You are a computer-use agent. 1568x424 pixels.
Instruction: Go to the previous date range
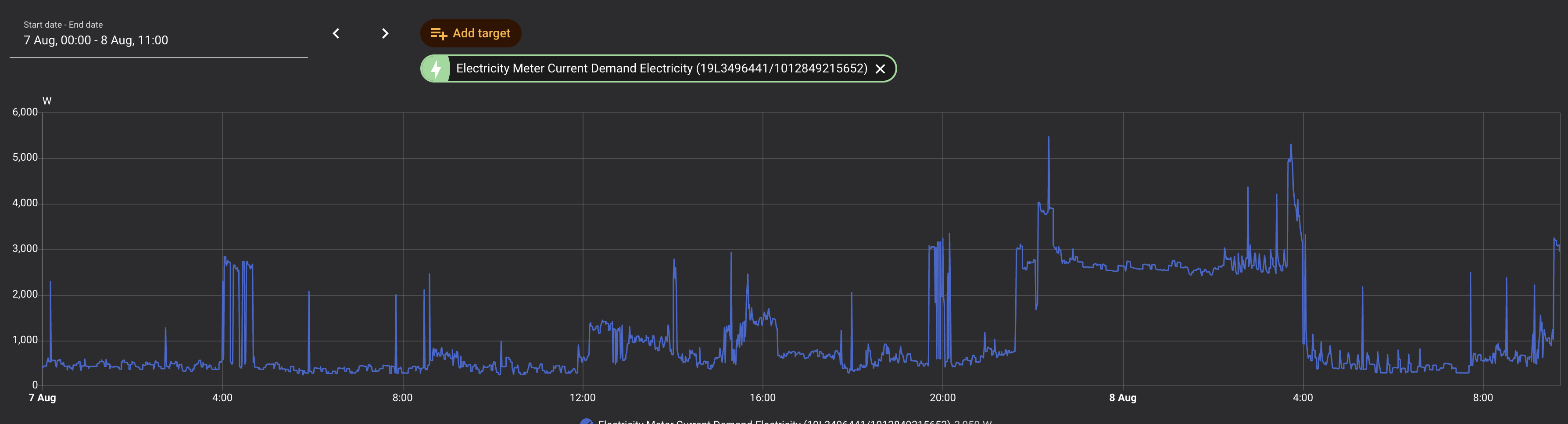coord(336,33)
